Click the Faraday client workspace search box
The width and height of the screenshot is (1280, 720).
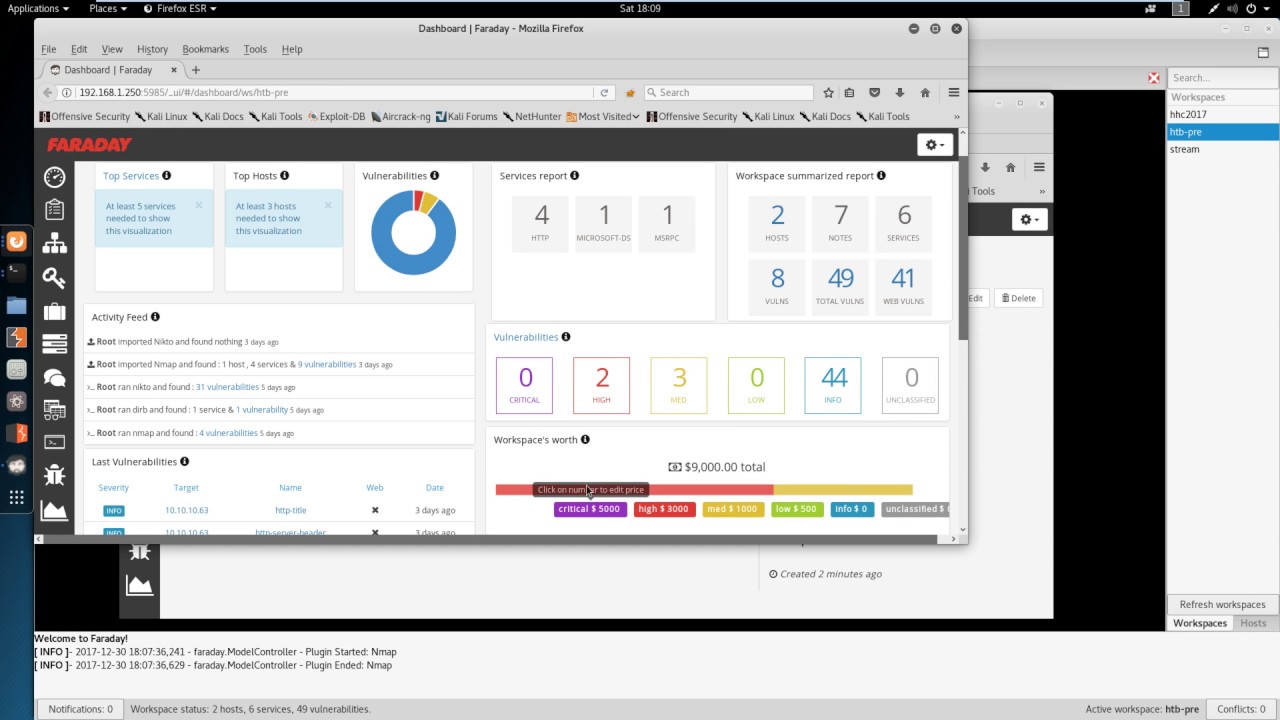1222,77
